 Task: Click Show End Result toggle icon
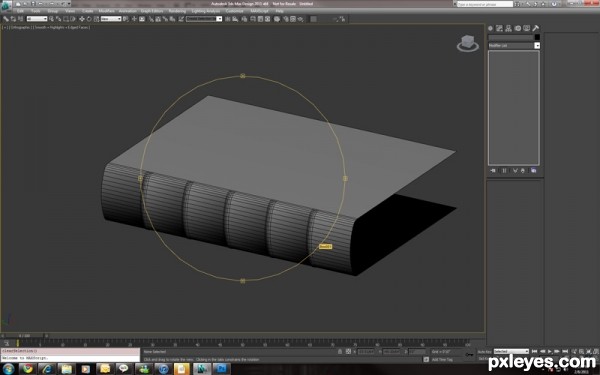504,171
